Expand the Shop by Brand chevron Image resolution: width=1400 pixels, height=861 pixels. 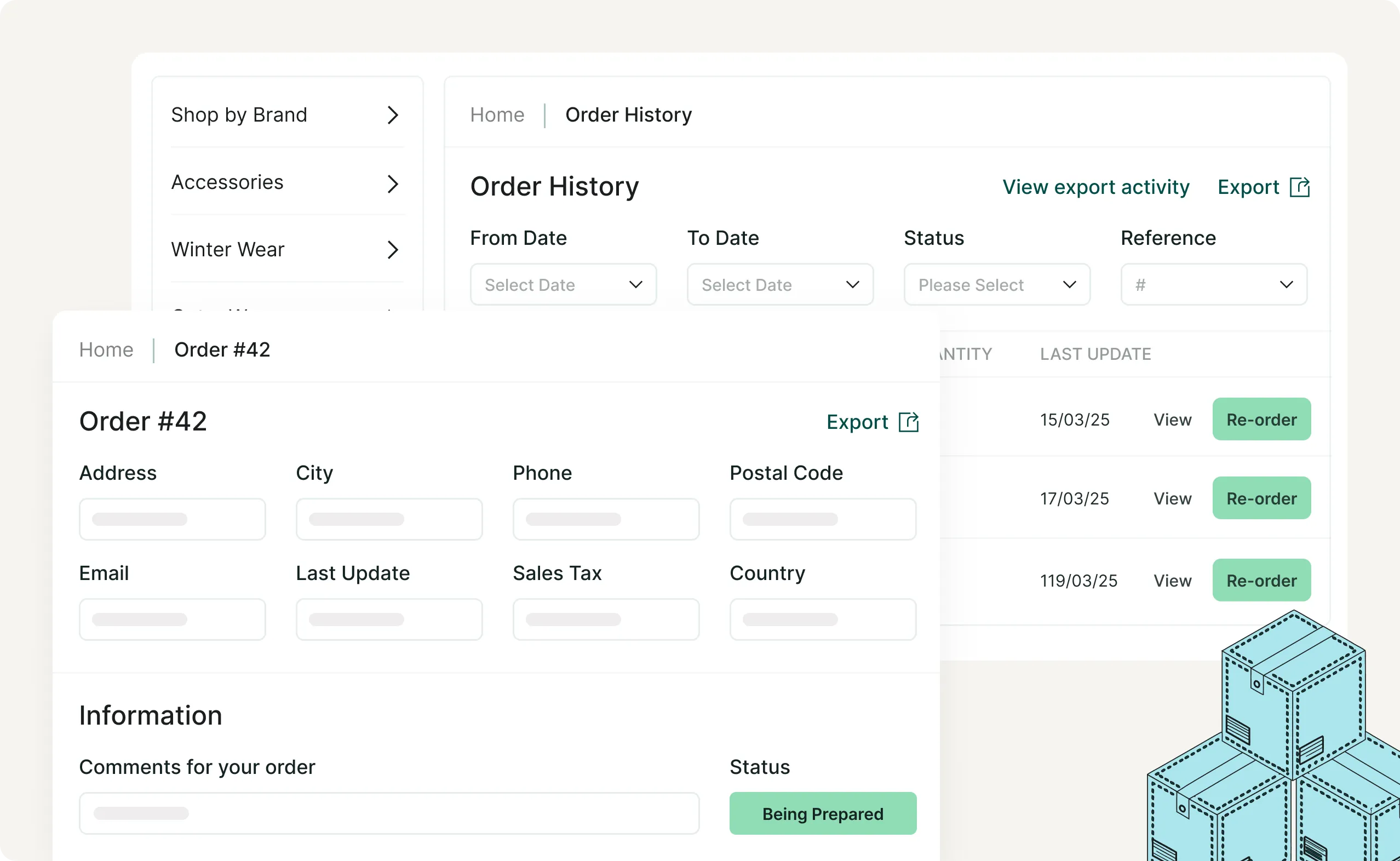tap(392, 115)
